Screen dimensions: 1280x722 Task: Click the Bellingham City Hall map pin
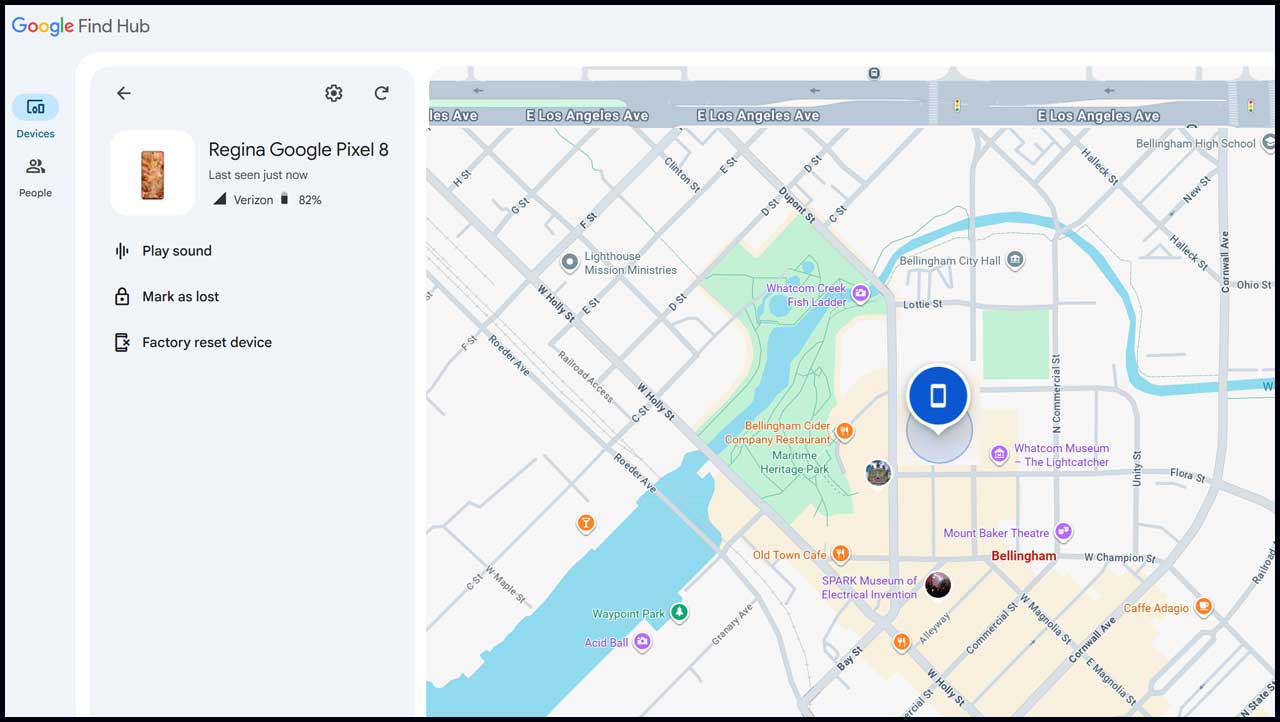click(1015, 259)
